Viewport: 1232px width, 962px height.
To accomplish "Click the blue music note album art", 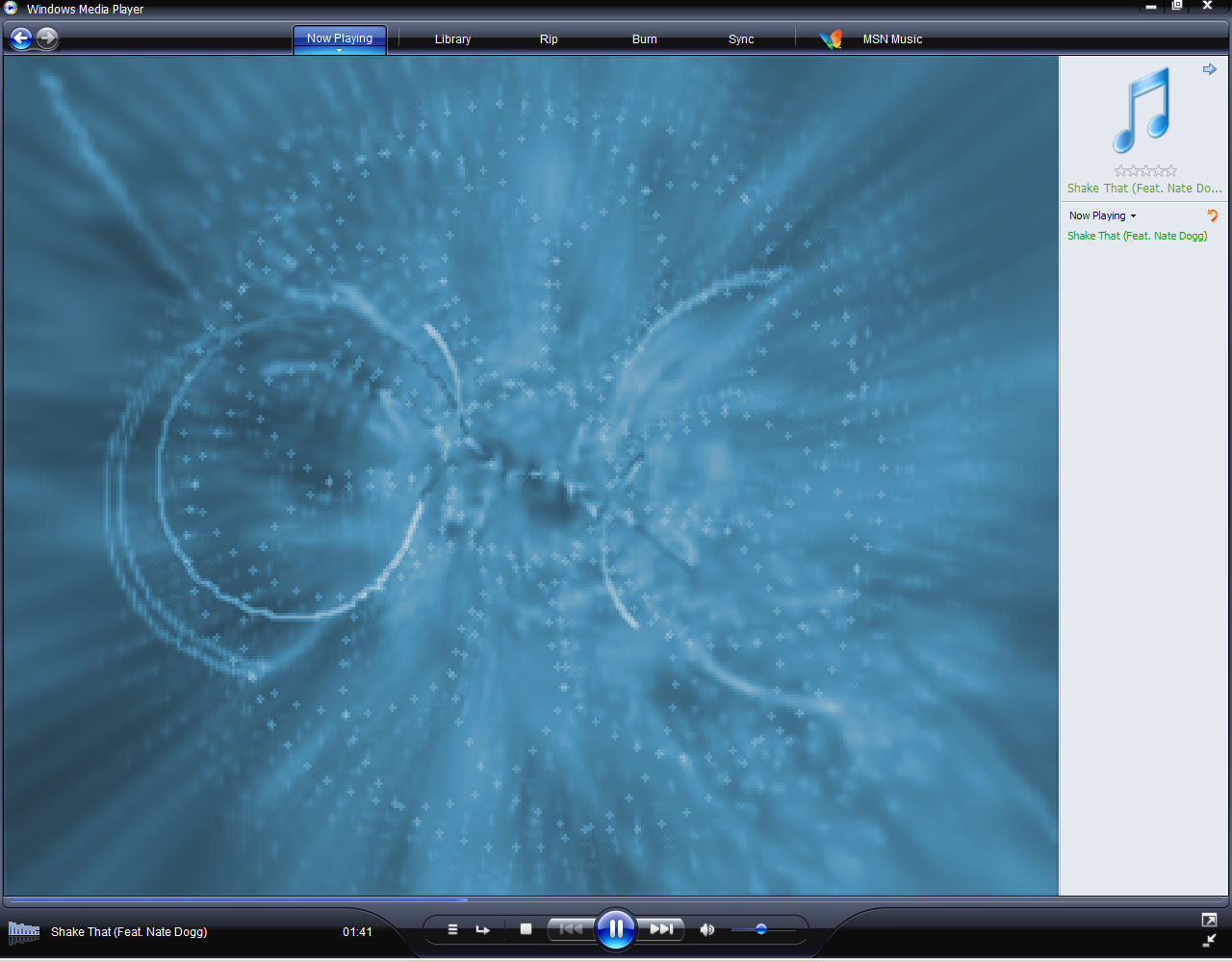I will (1143, 110).
